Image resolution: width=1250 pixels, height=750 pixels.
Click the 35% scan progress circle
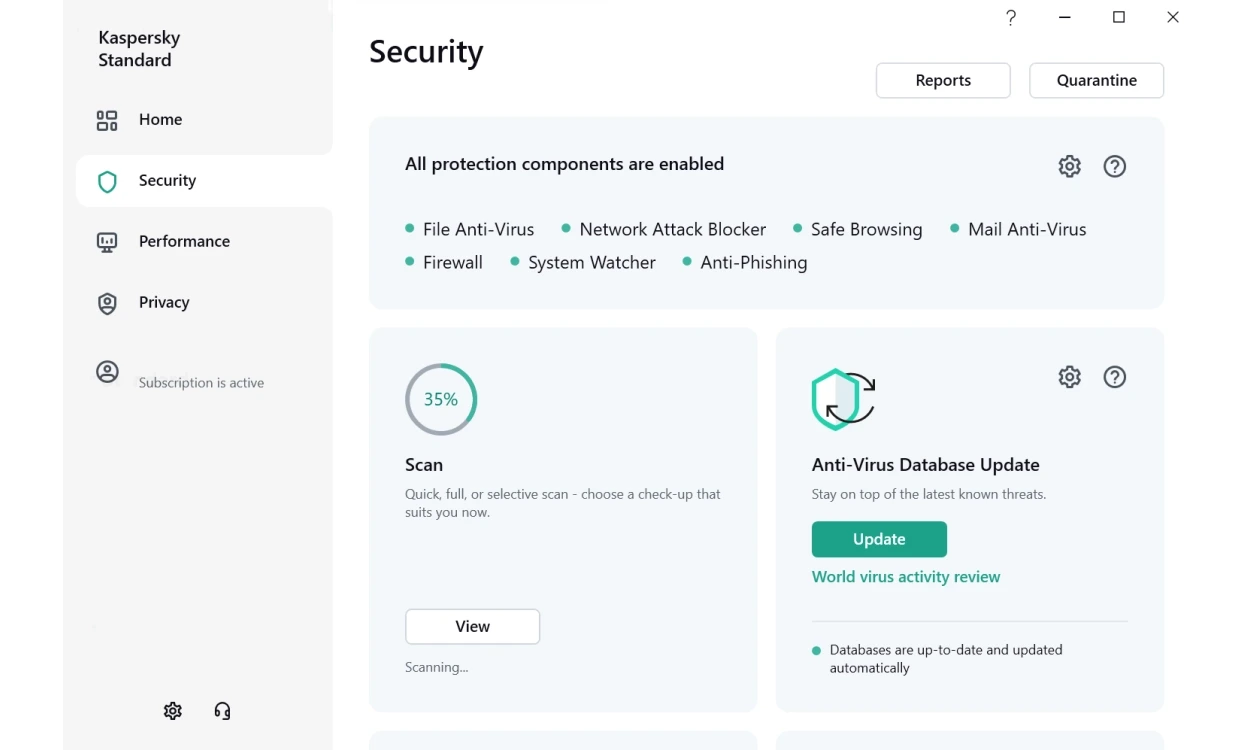point(441,399)
